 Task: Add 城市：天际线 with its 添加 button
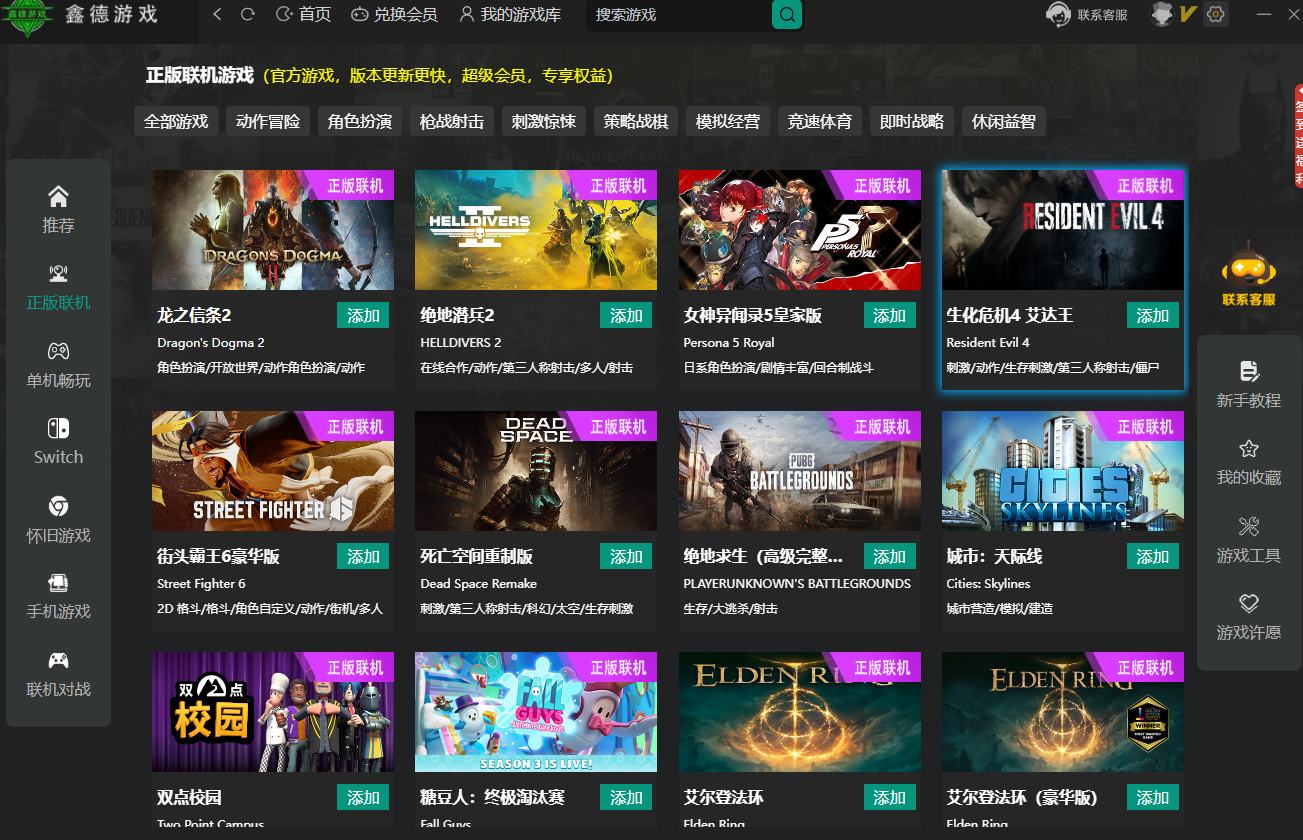[x=1152, y=556]
